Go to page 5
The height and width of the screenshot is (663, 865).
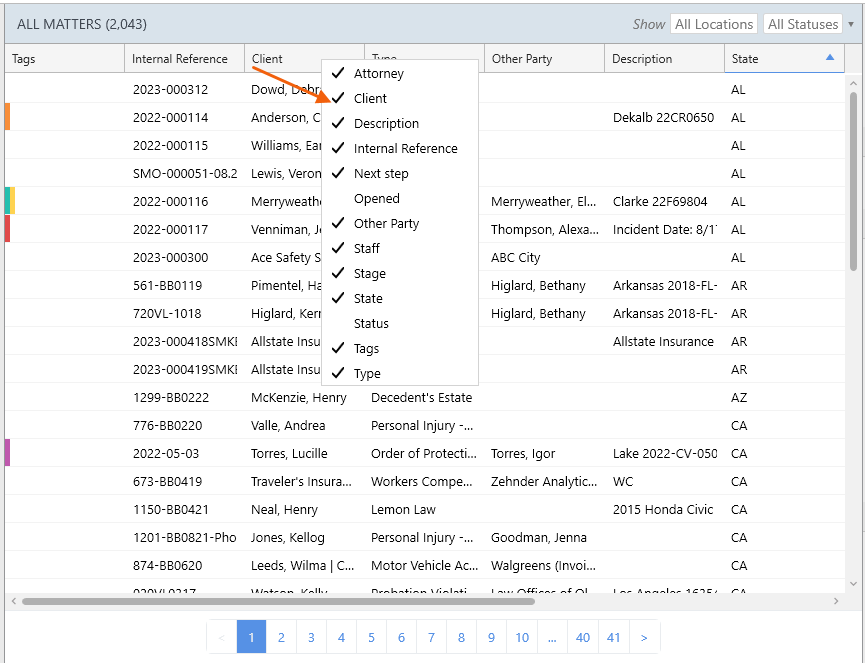(371, 637)
